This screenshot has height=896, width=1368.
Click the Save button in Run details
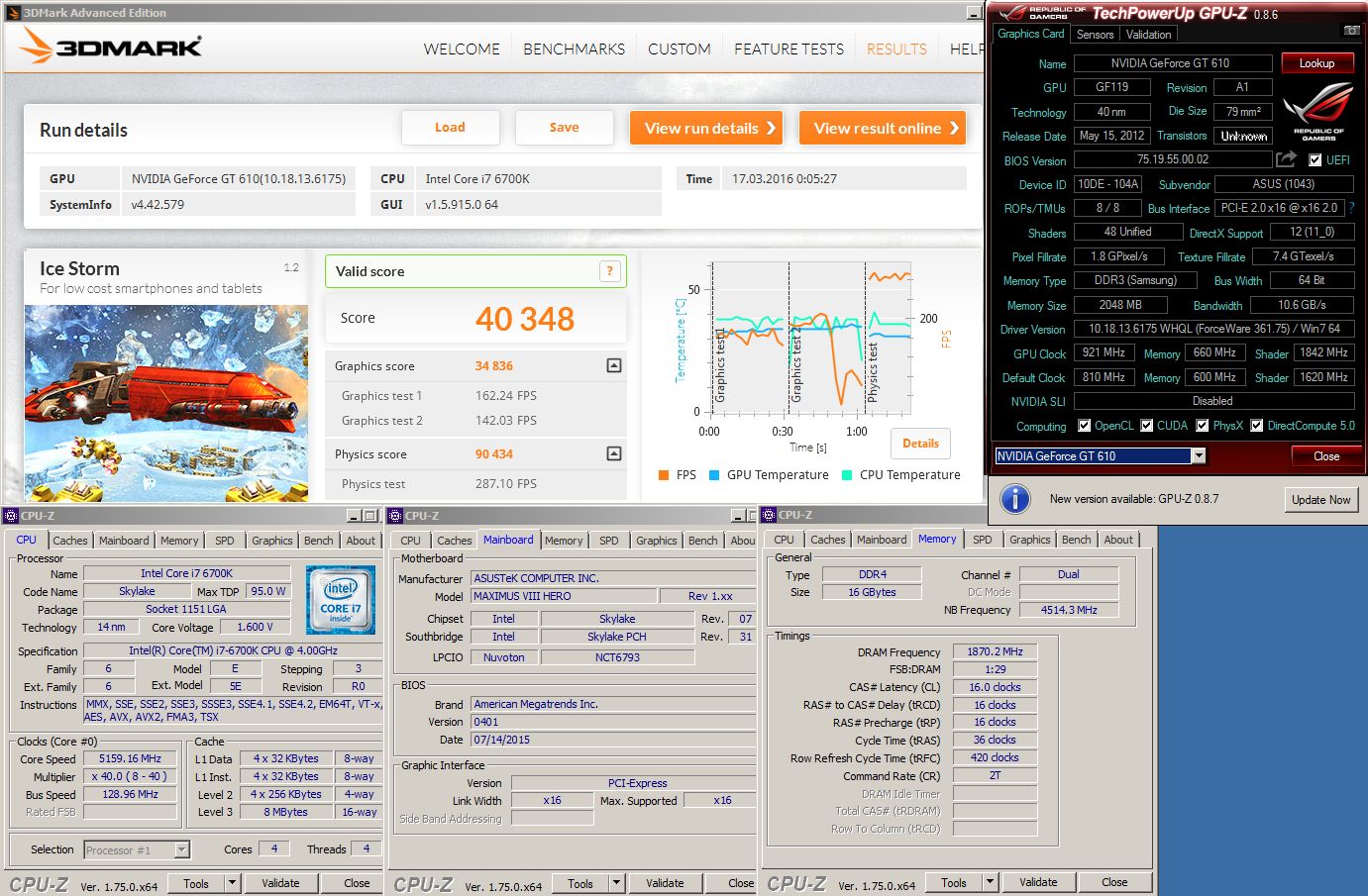click(565, 128)
